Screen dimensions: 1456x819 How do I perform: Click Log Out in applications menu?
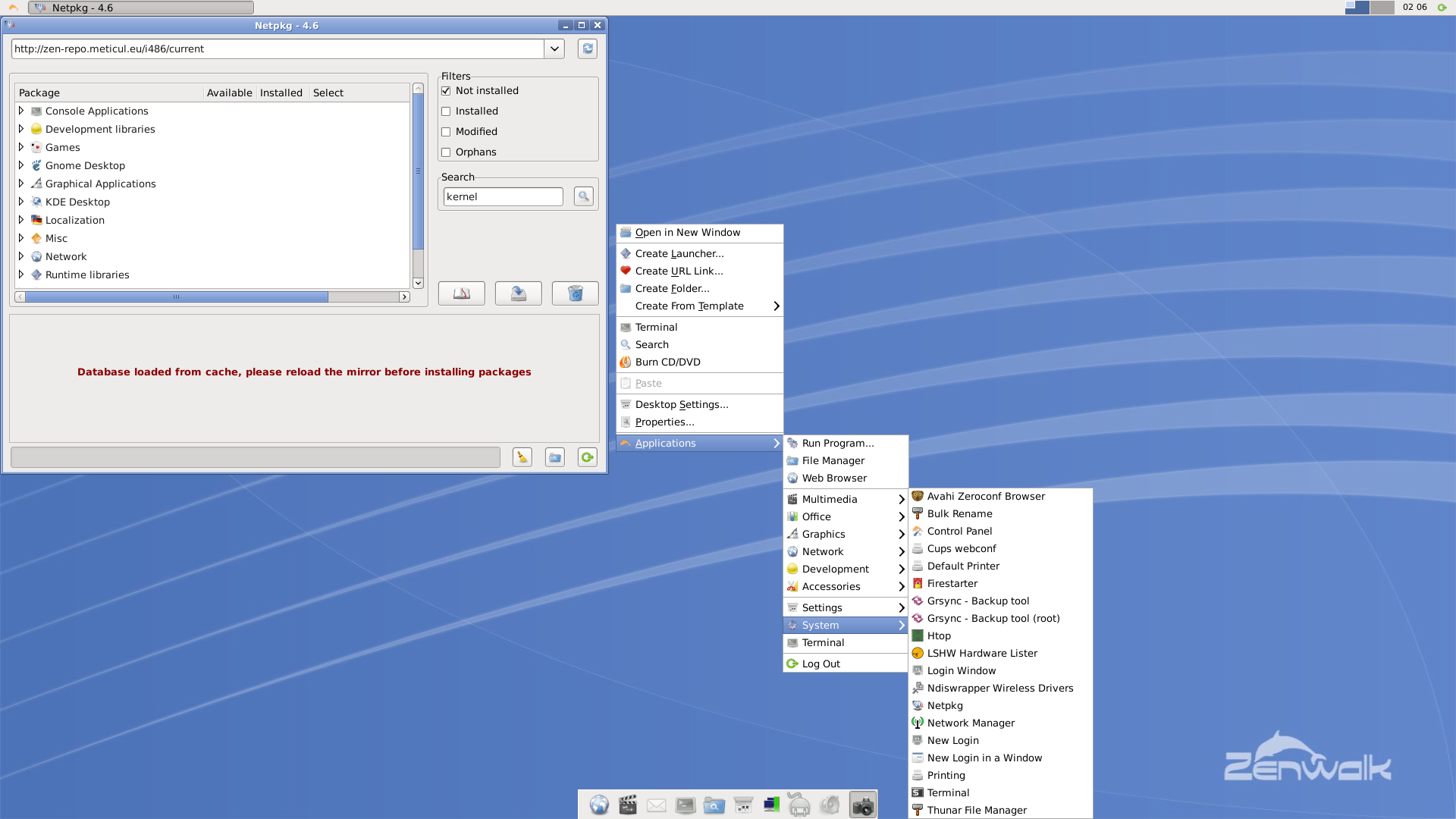(846, 664)
